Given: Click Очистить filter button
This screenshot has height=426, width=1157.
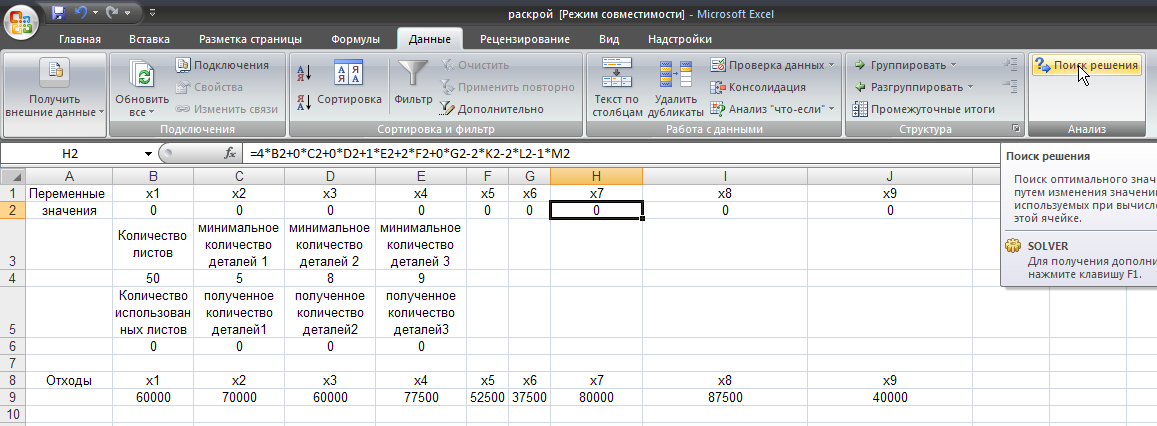Looking at the screenshot, I should 474,65.
